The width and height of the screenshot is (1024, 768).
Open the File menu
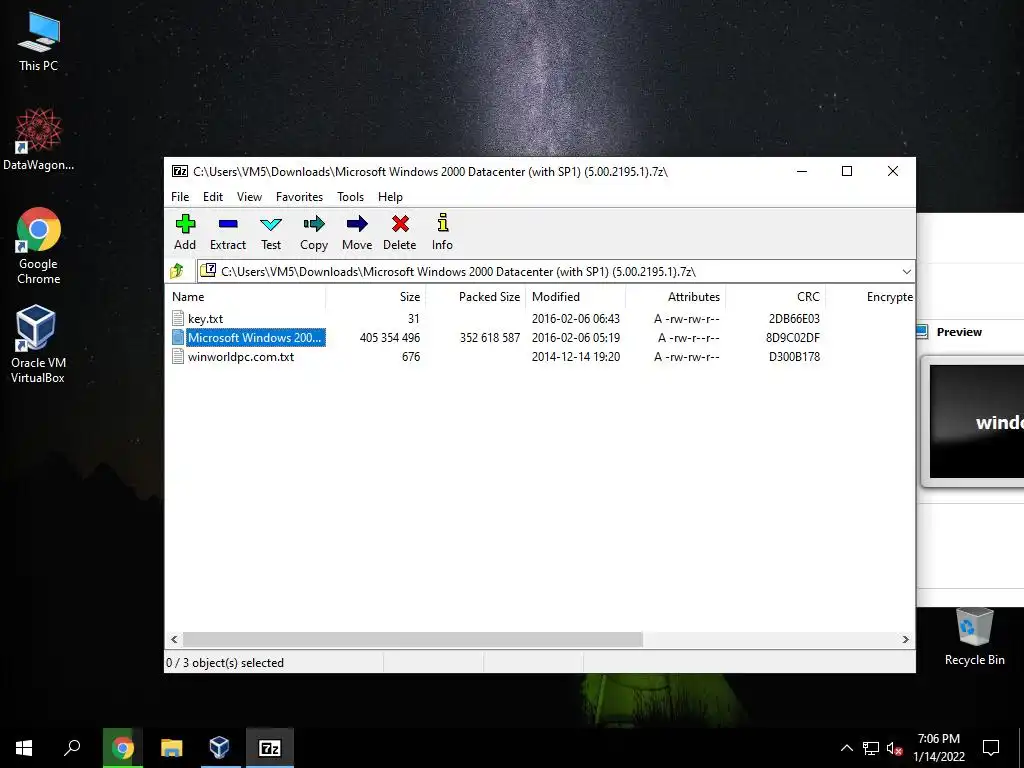pos(180,197)
